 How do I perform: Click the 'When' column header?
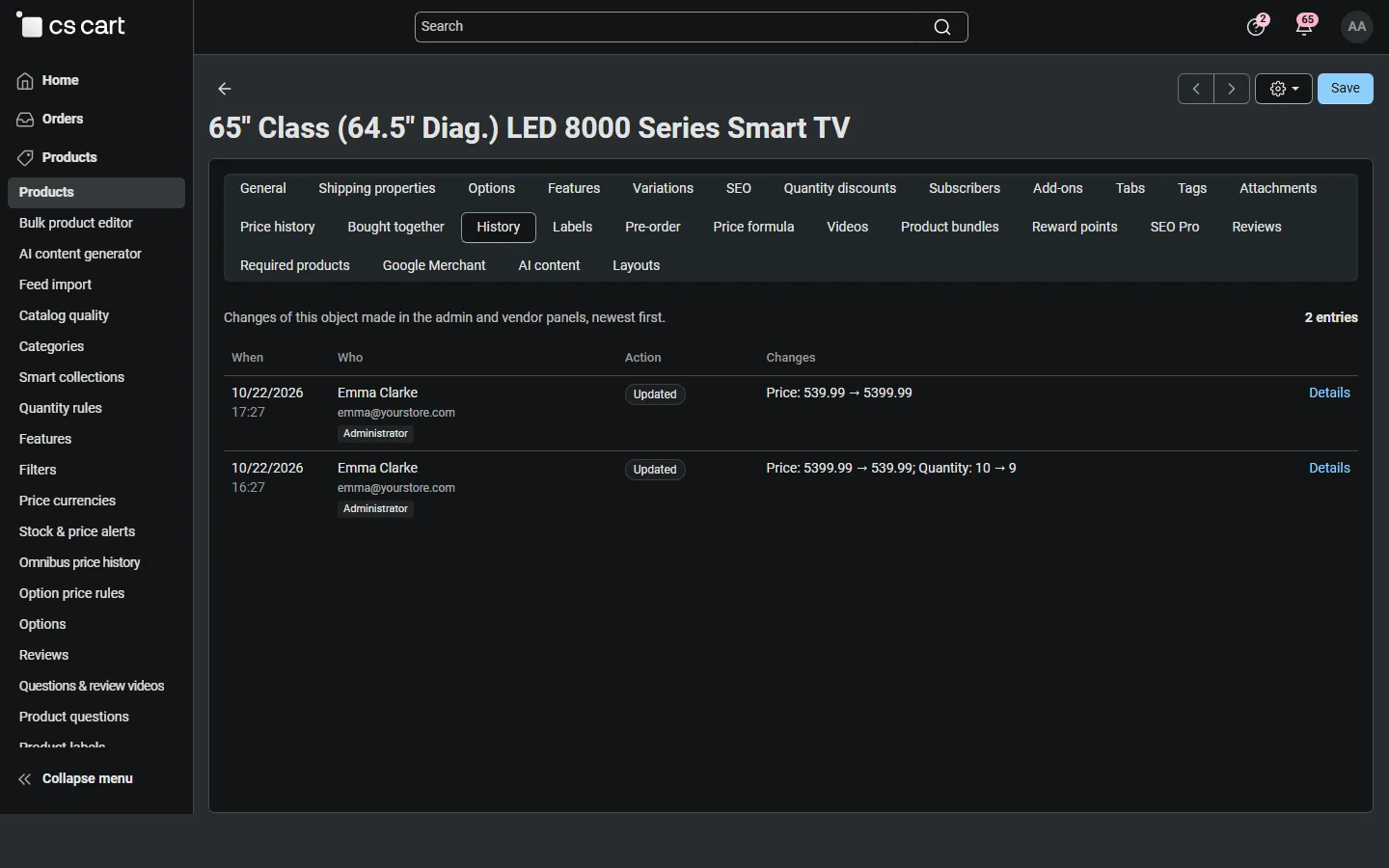pos(247,358)
